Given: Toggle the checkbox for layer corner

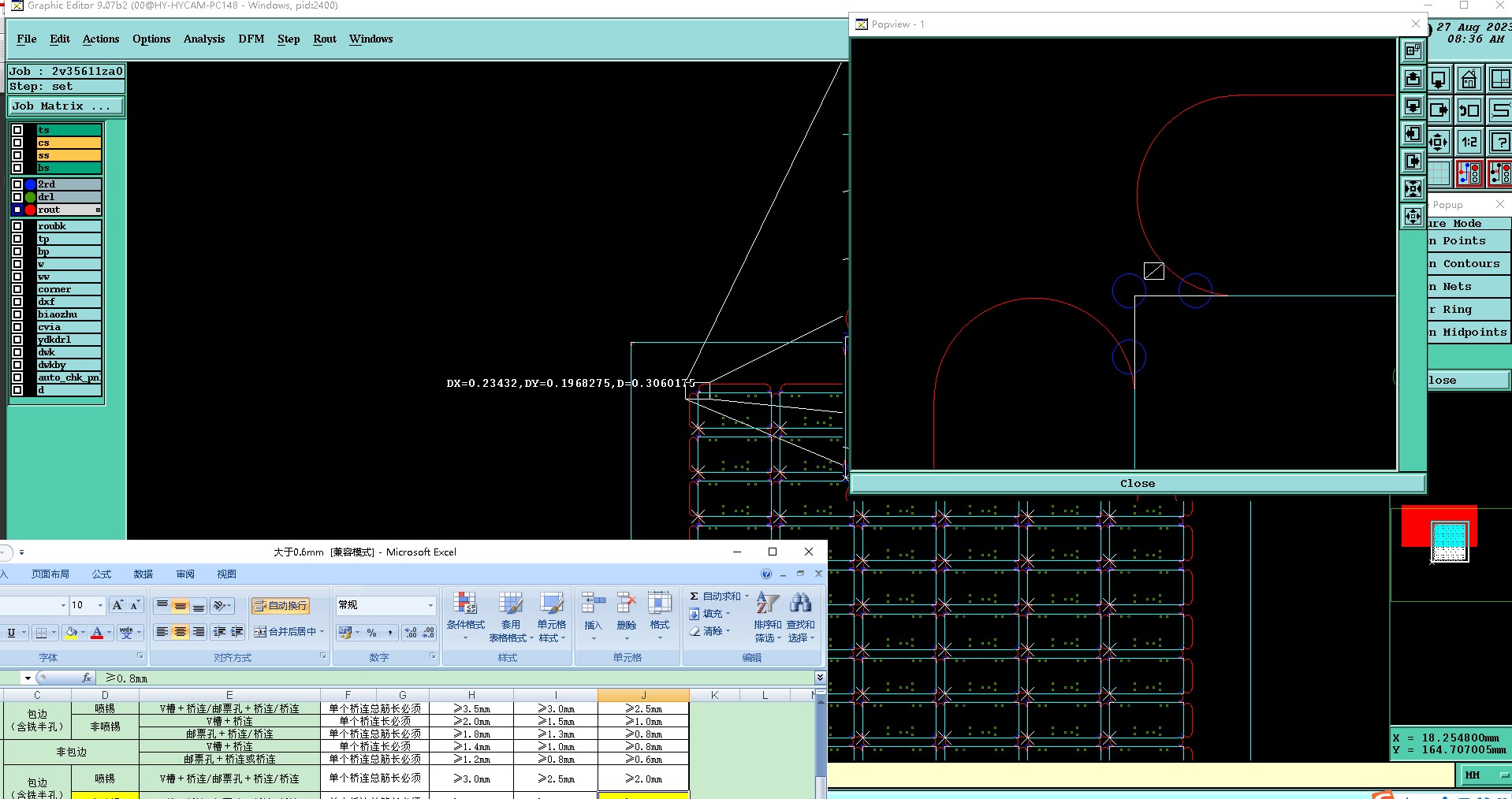Looking at the screenshot, I should pos(17,289).
